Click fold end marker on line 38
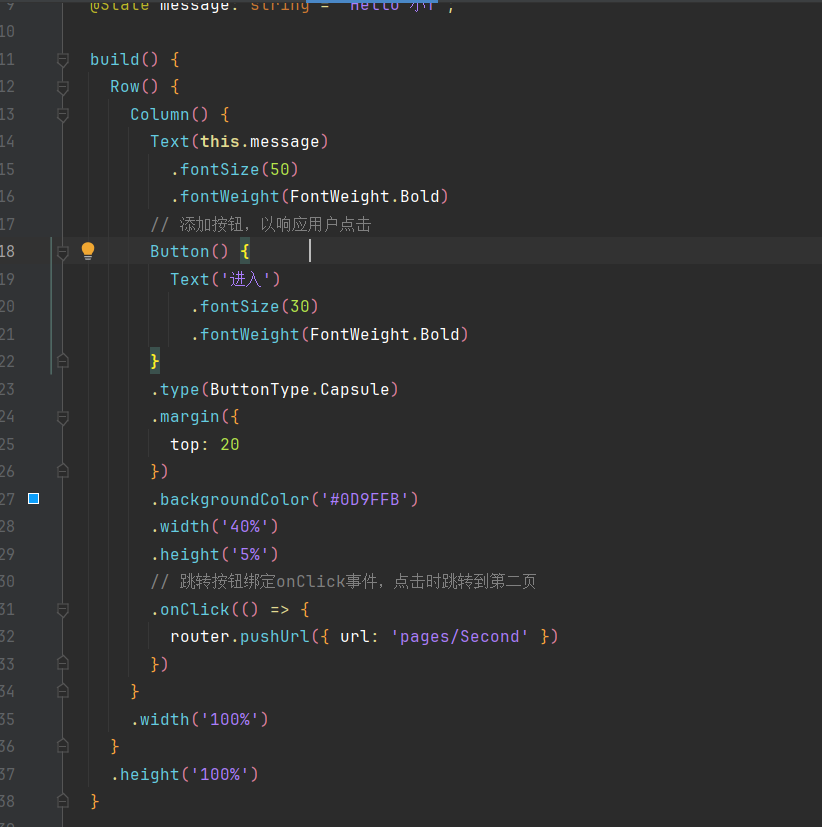 63,801
